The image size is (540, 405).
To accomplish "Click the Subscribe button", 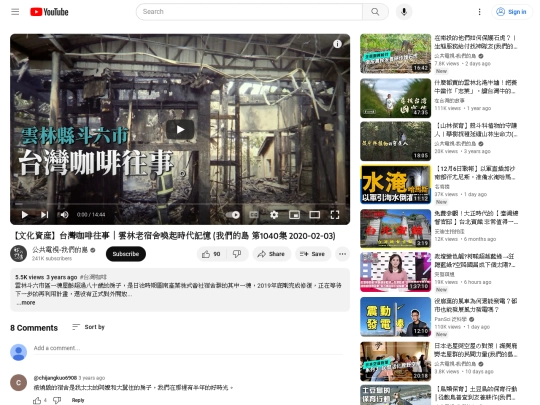I will pos(126,254).
